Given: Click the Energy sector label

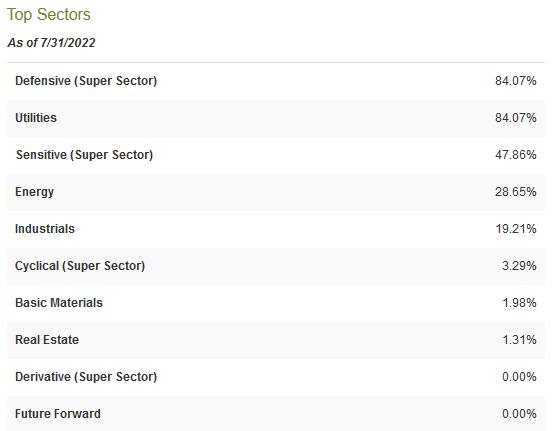Looking at the screenshot, I should [34, 192].
